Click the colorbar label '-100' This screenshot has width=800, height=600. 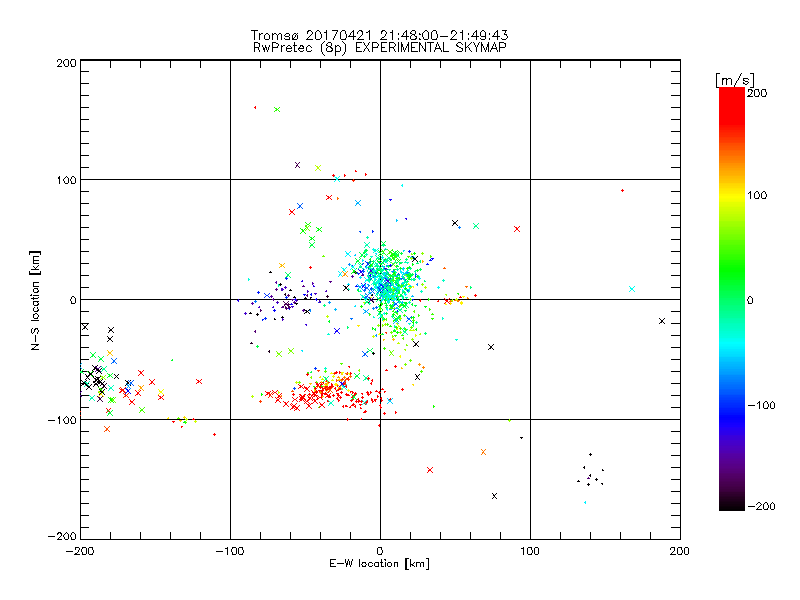tap(761, 406)
